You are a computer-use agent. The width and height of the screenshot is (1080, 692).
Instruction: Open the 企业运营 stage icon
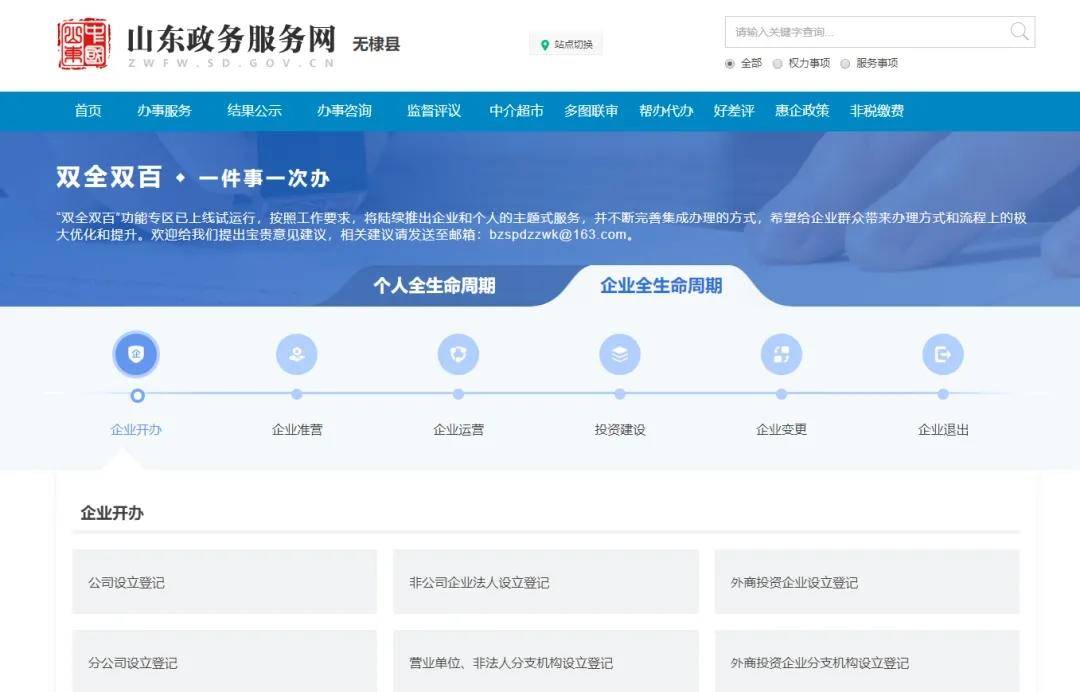[x=458, y=354]
